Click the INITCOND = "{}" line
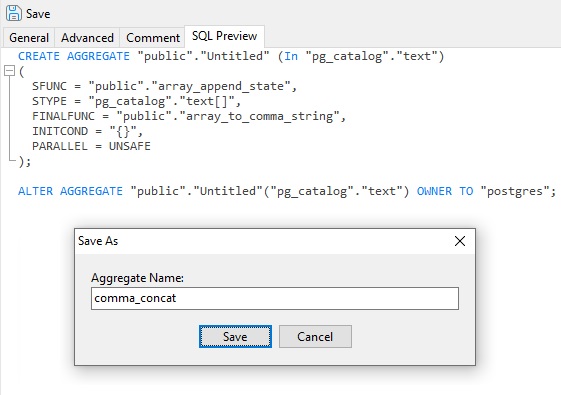561x395 pixels. click(88, 131)
